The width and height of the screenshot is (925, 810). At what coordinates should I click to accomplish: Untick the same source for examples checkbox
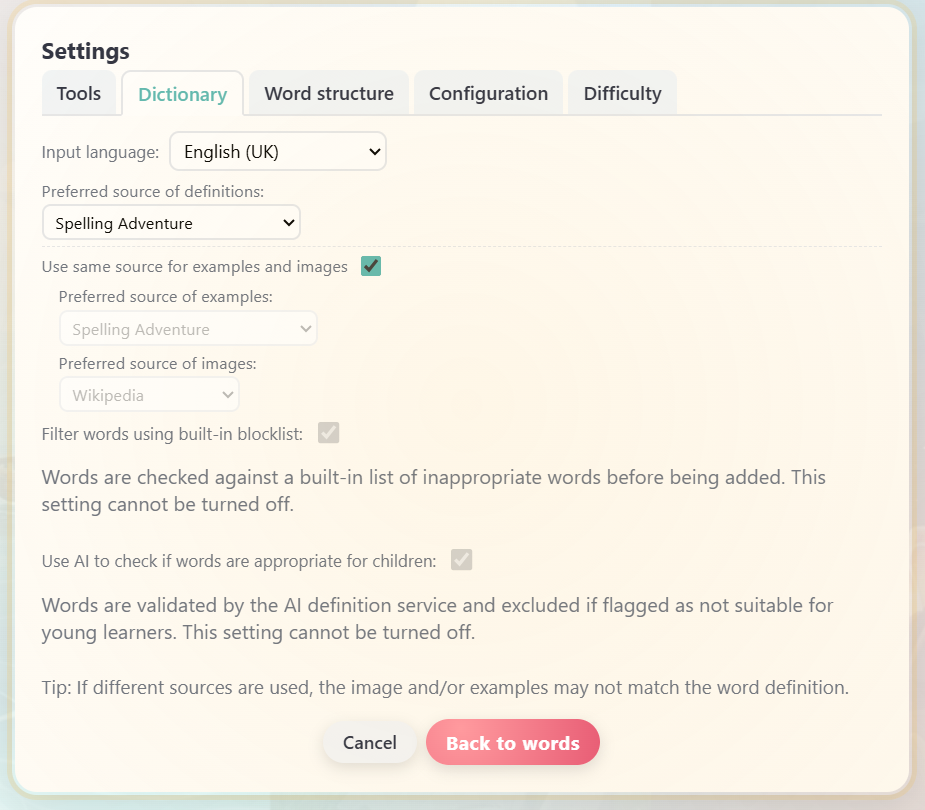tap(371, 266)
